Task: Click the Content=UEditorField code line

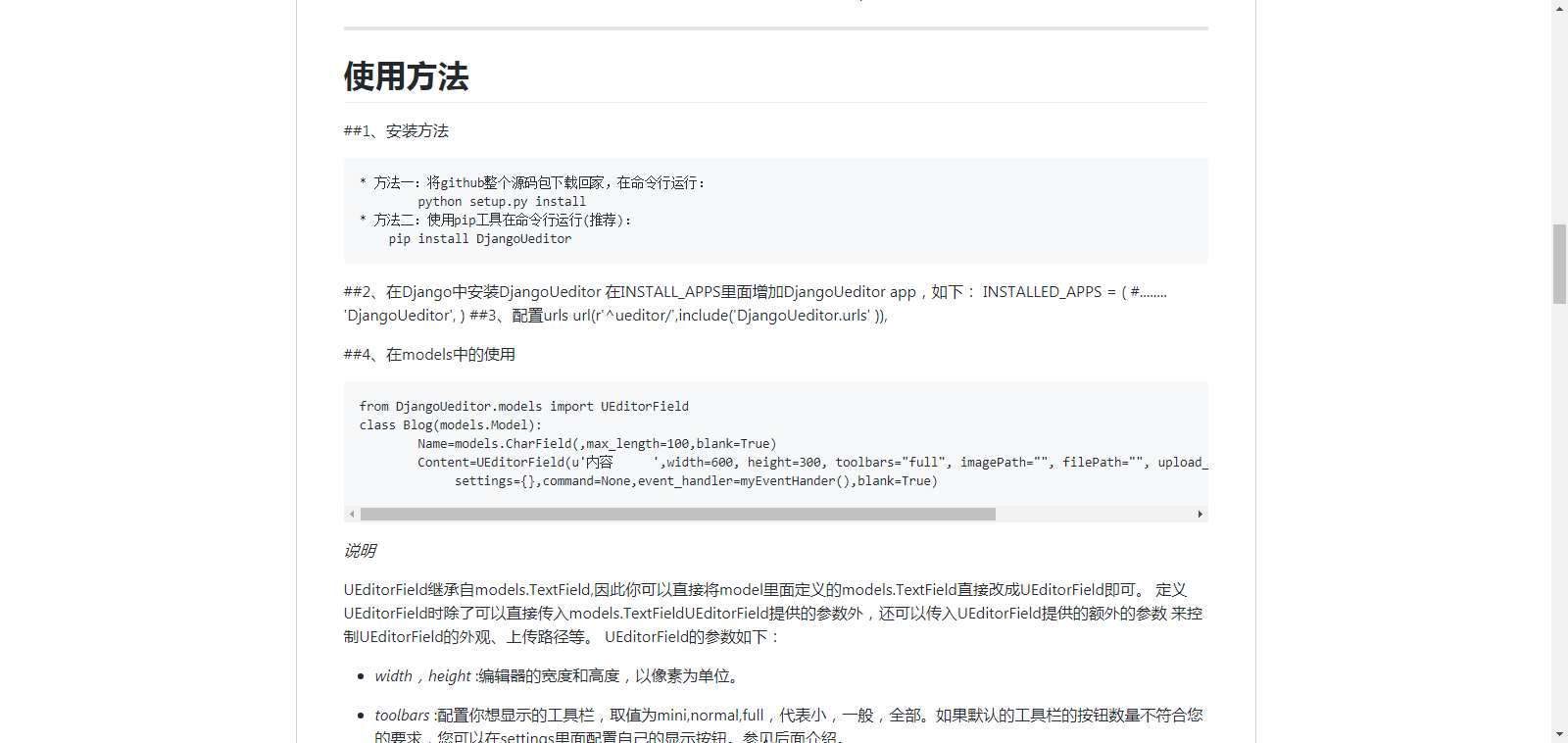Action: click(812, 462)
